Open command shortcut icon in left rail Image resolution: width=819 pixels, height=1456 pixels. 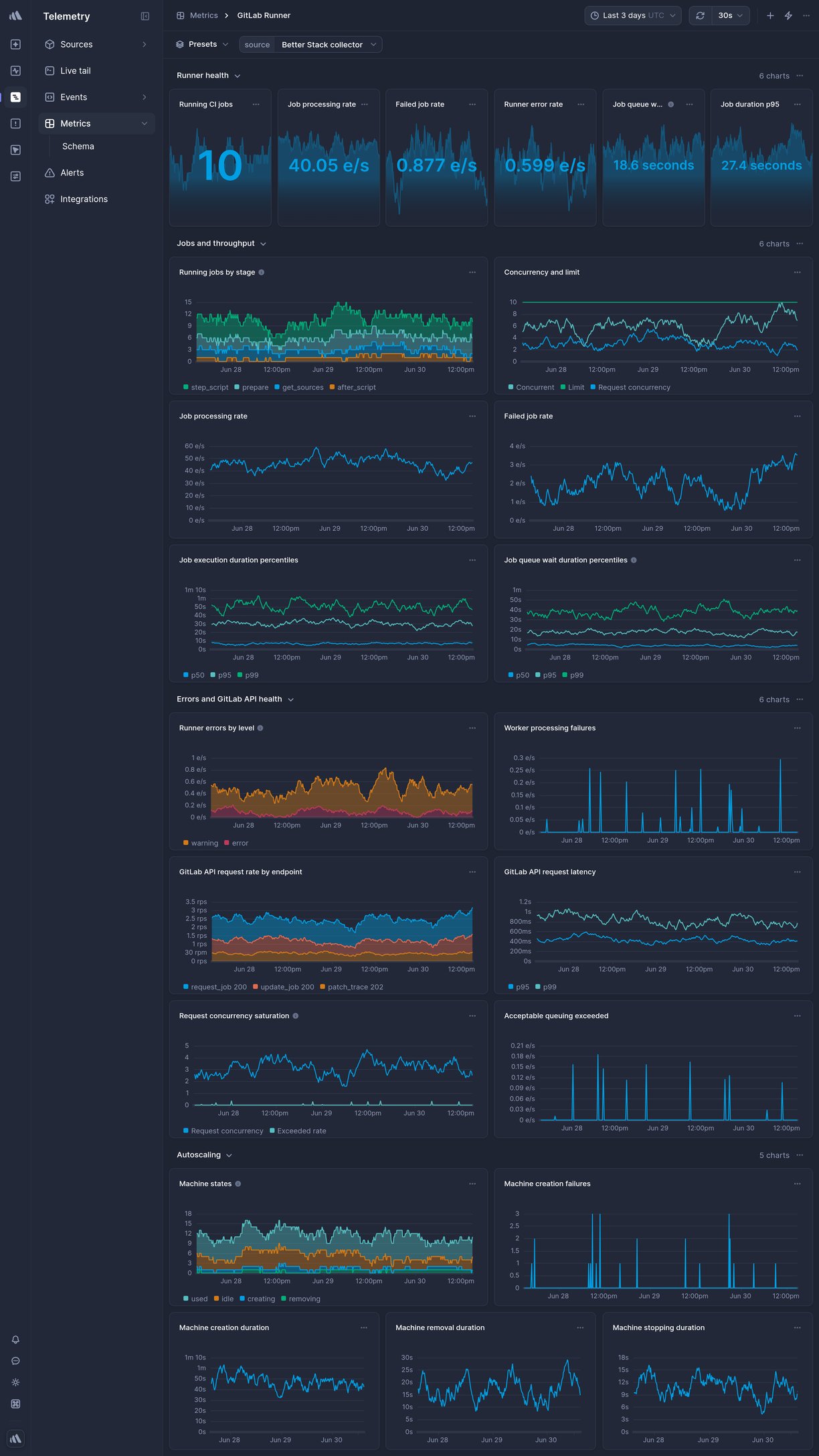point(15,1403)
